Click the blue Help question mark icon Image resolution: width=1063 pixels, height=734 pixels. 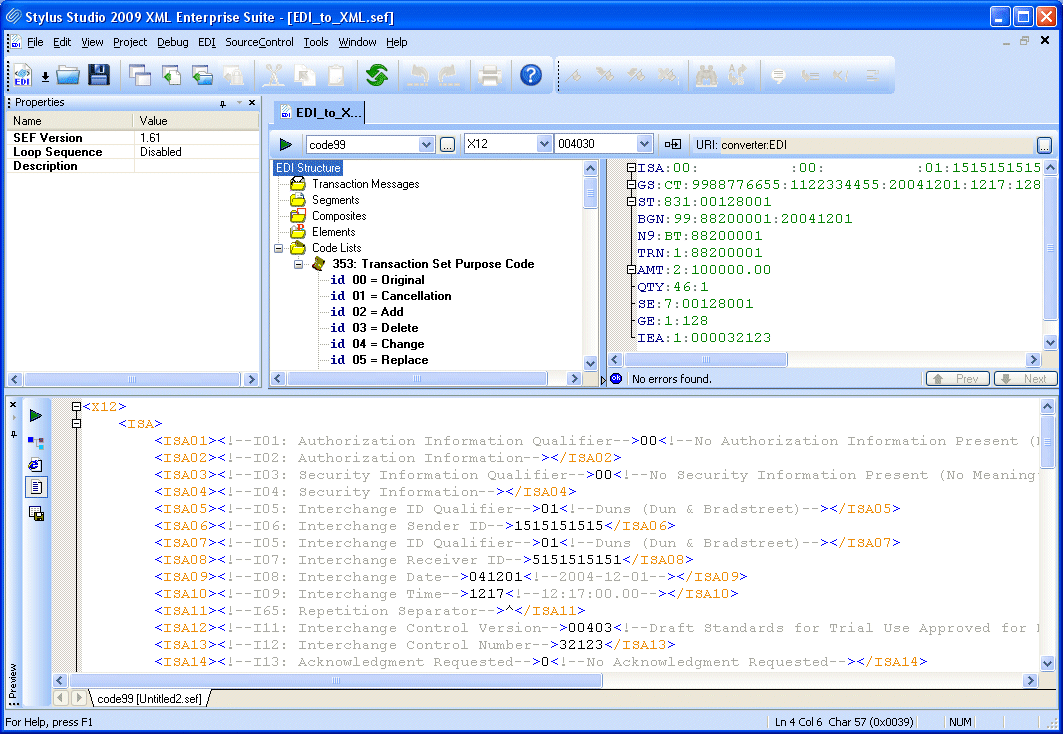(531, 75)
